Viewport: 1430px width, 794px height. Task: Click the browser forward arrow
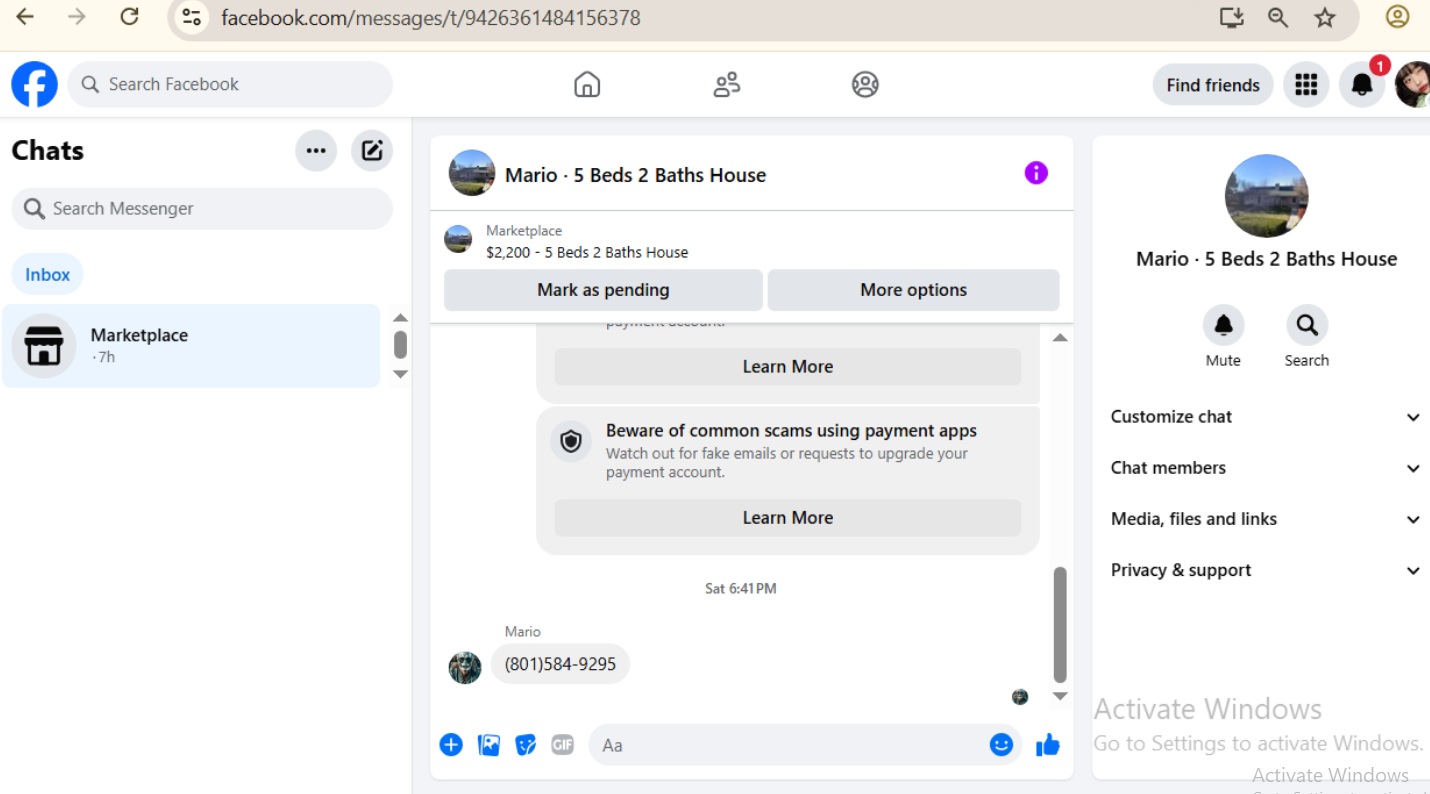(x=77, y=17)
